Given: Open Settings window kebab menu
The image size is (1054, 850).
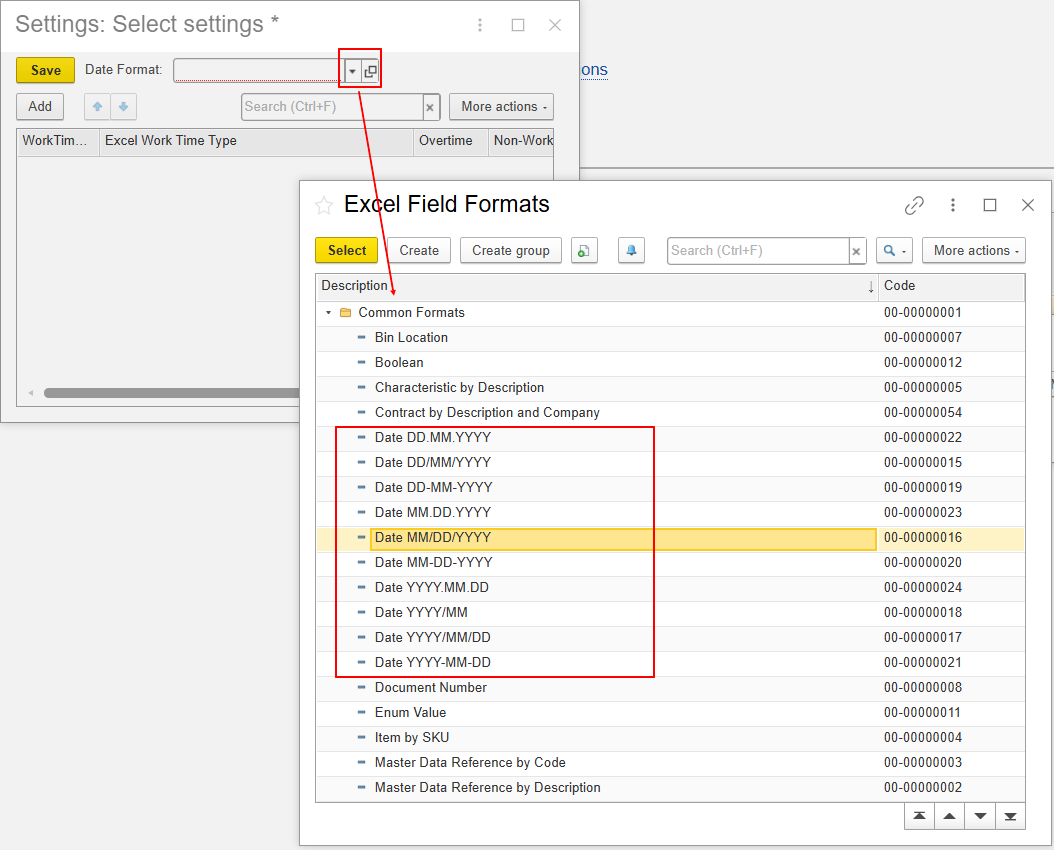Looking at the screenshot, I should pos(479,25).
